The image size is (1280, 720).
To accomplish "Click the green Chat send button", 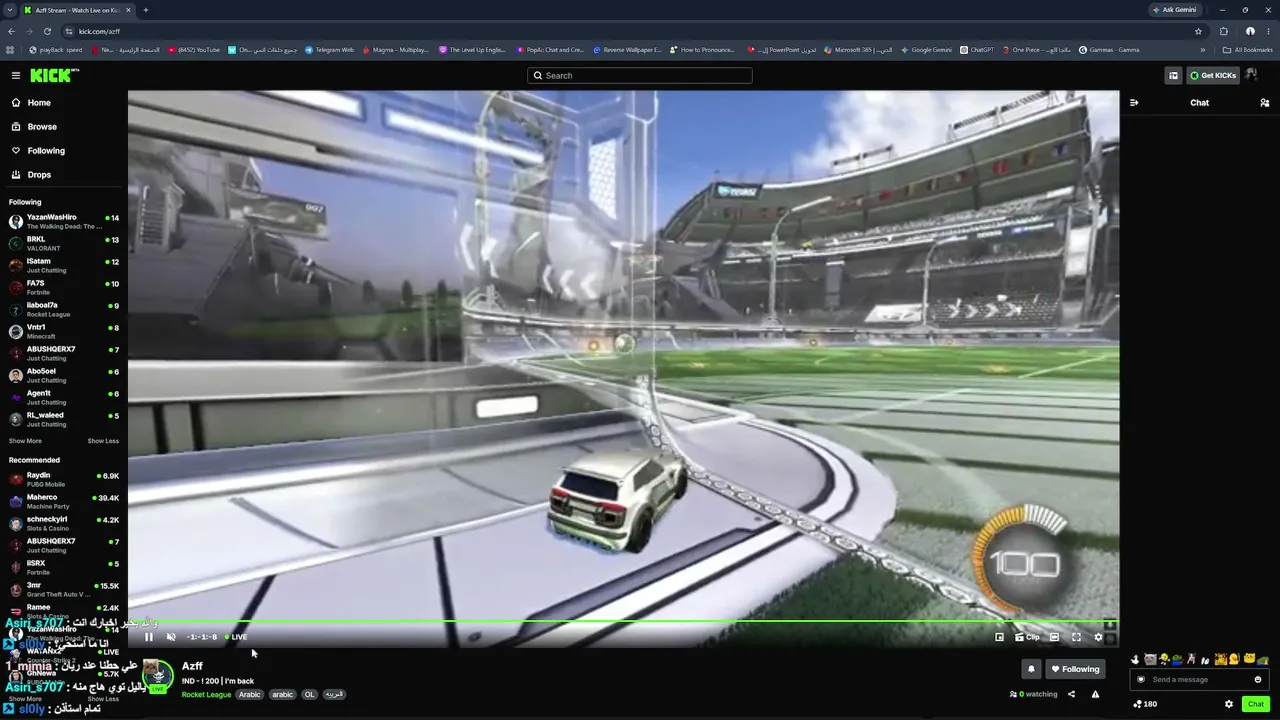I will [x=1256, y=704].
